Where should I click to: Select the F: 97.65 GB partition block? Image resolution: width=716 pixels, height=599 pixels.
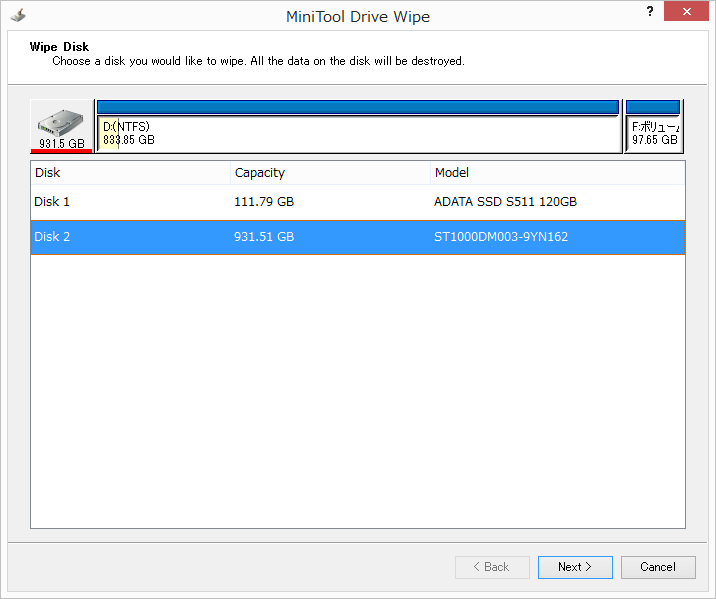pyautogui.click(x=653, y=126)
